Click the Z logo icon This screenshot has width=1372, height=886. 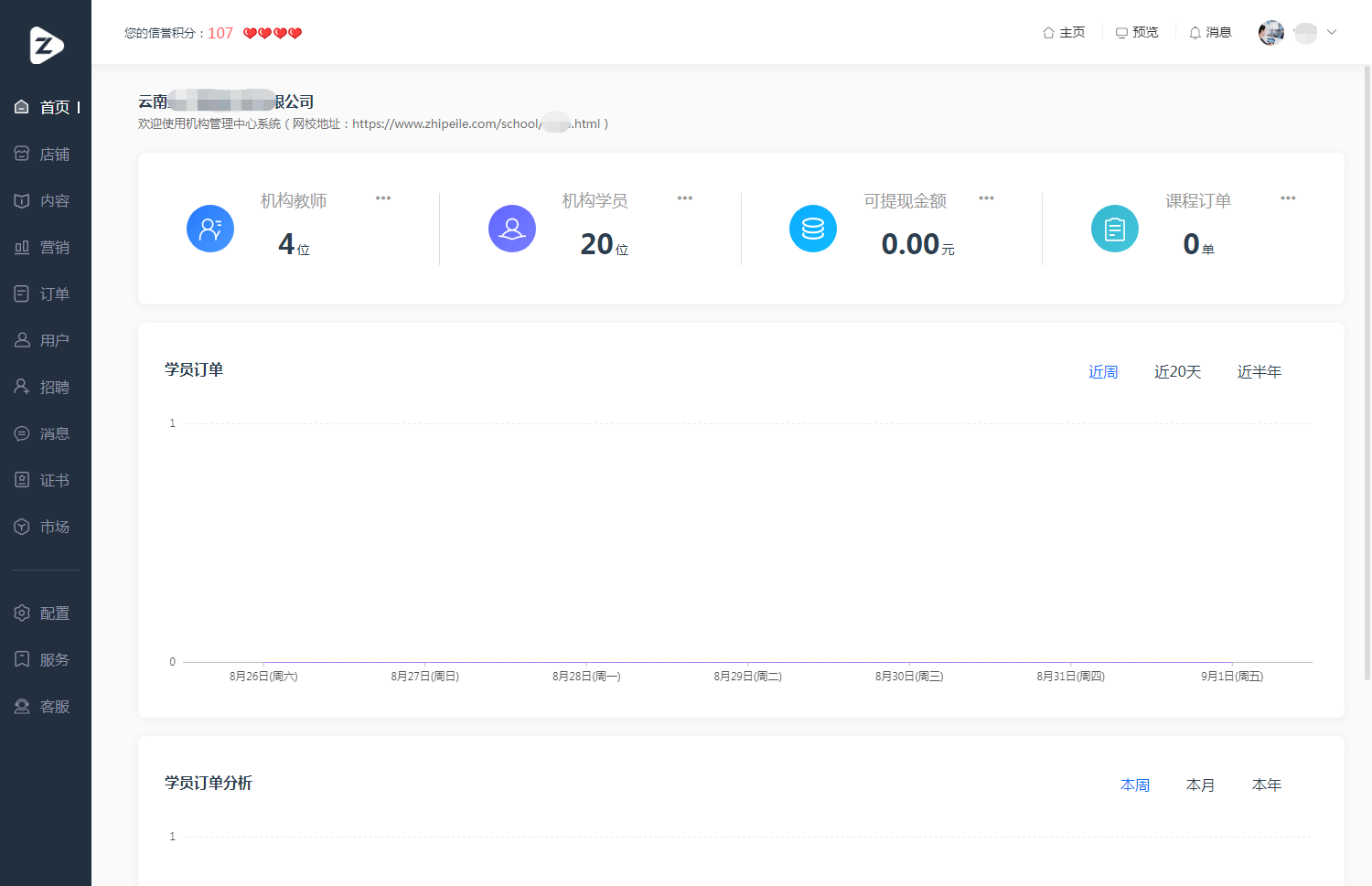[46, 45]
